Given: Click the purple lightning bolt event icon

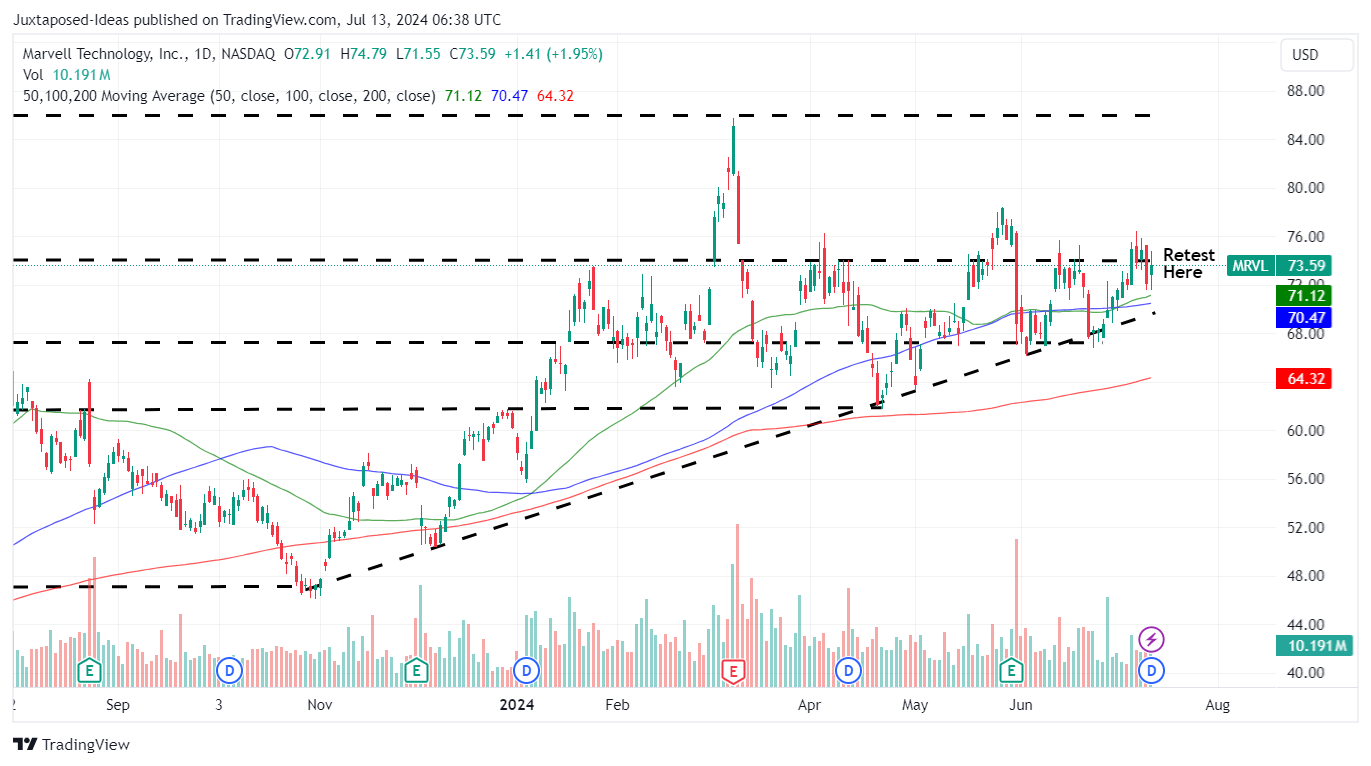Looking at the screenshot, I should click(x=1150, y=637).
